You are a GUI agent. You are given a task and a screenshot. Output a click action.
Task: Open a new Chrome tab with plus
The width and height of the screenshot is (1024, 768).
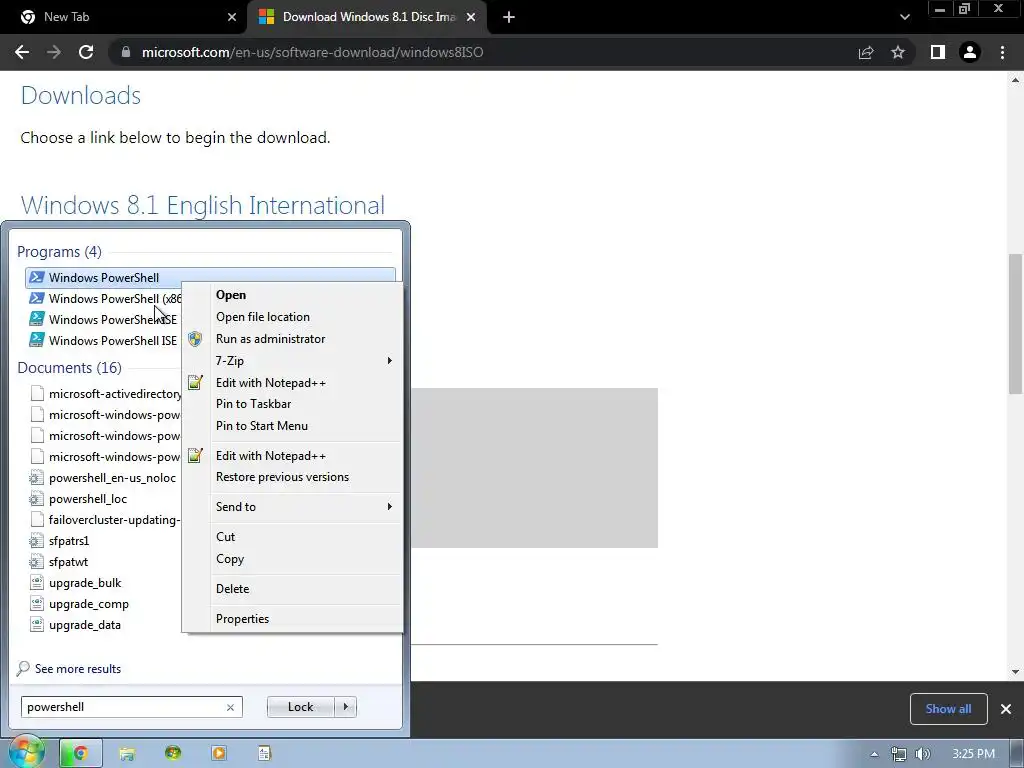tap(509, 17)
